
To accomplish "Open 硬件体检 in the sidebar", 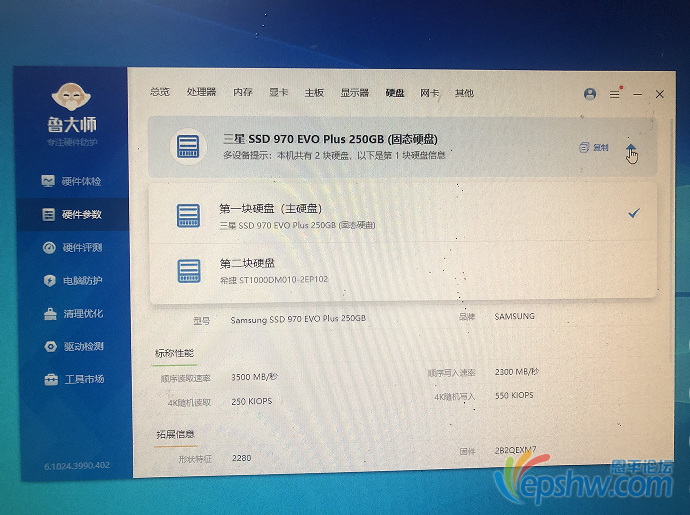I will tap(71, 181).
